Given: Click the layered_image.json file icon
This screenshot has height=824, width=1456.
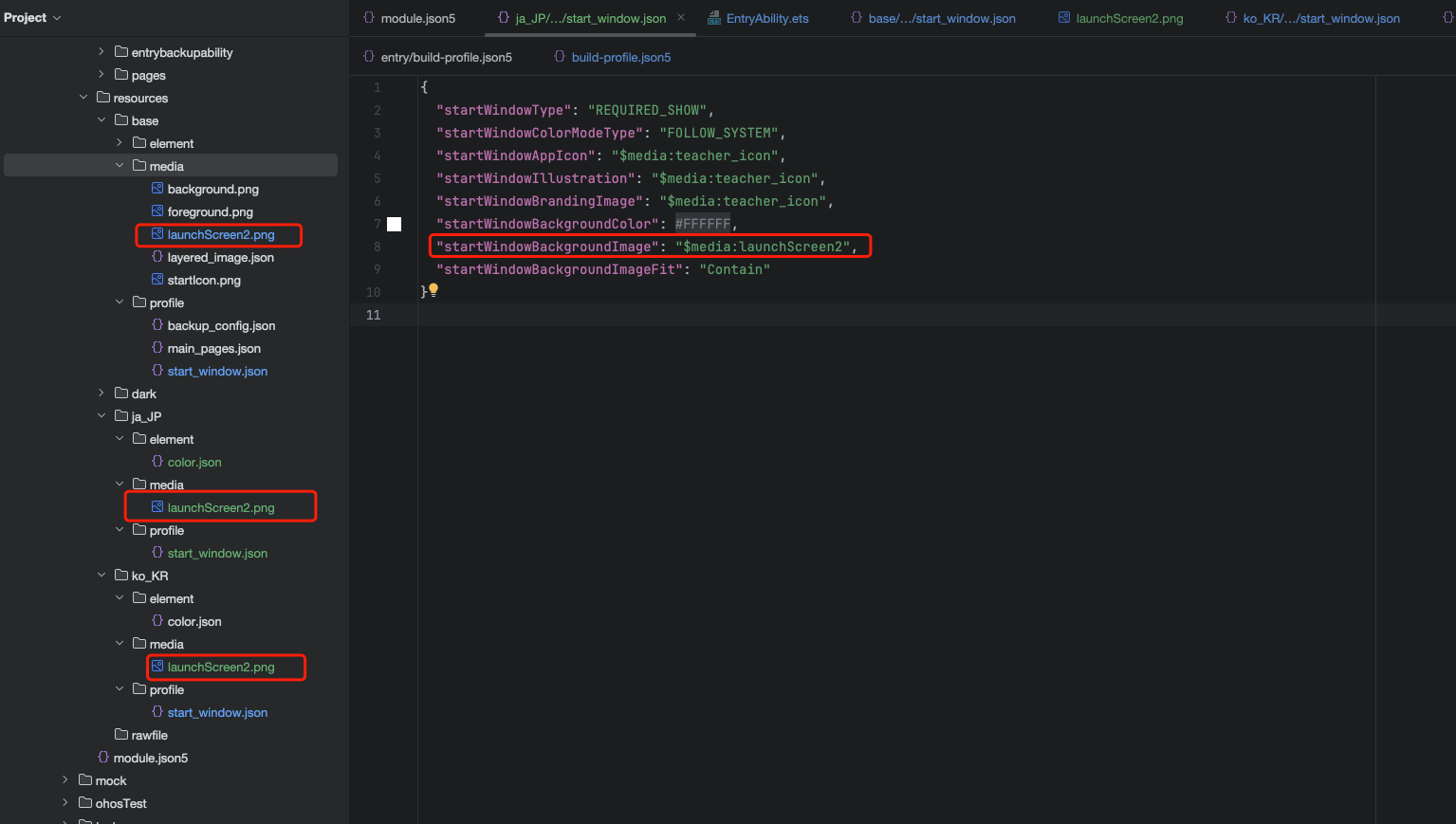Looking at the screenshot, I should pos(157,257).
